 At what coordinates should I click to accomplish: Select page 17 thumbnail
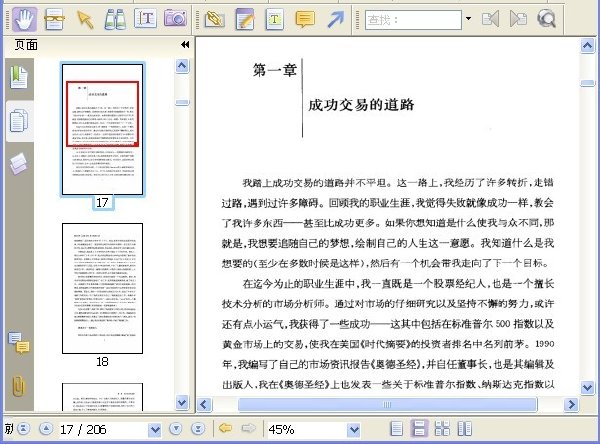point(103,129)
